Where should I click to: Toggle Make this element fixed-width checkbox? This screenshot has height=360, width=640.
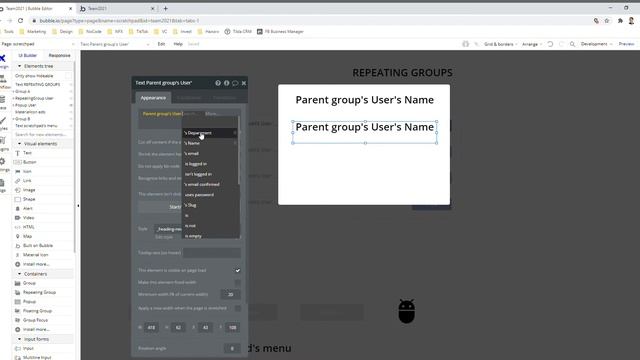[x=238, y=282]
